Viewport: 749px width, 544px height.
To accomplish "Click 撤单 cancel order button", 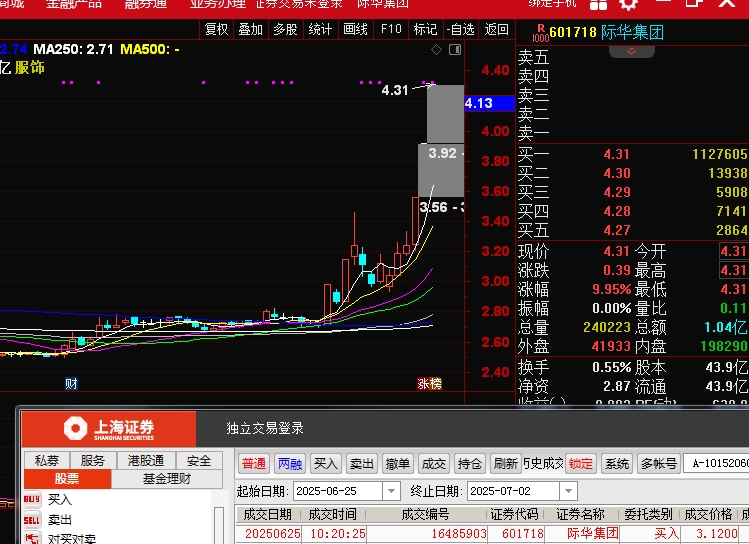I will (x=398, y=463).
